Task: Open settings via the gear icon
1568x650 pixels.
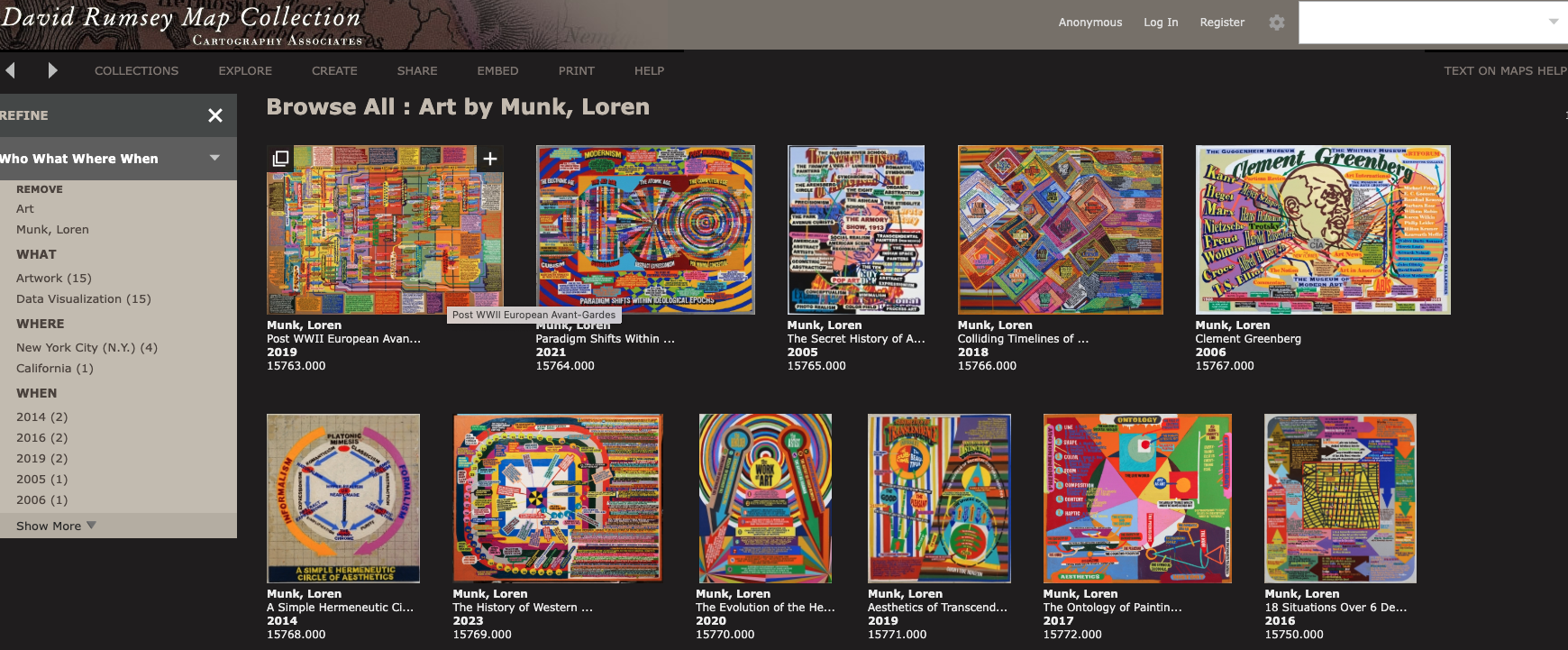Action: coord(1276,23)
